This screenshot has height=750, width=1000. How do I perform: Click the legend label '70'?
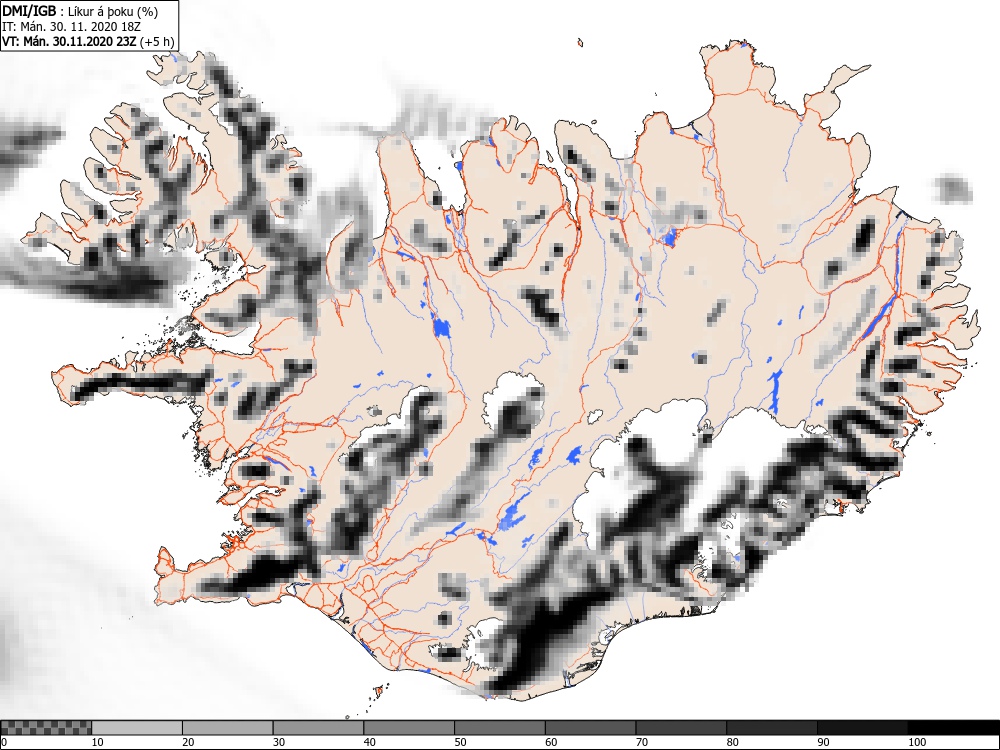[x=641, y=742]
